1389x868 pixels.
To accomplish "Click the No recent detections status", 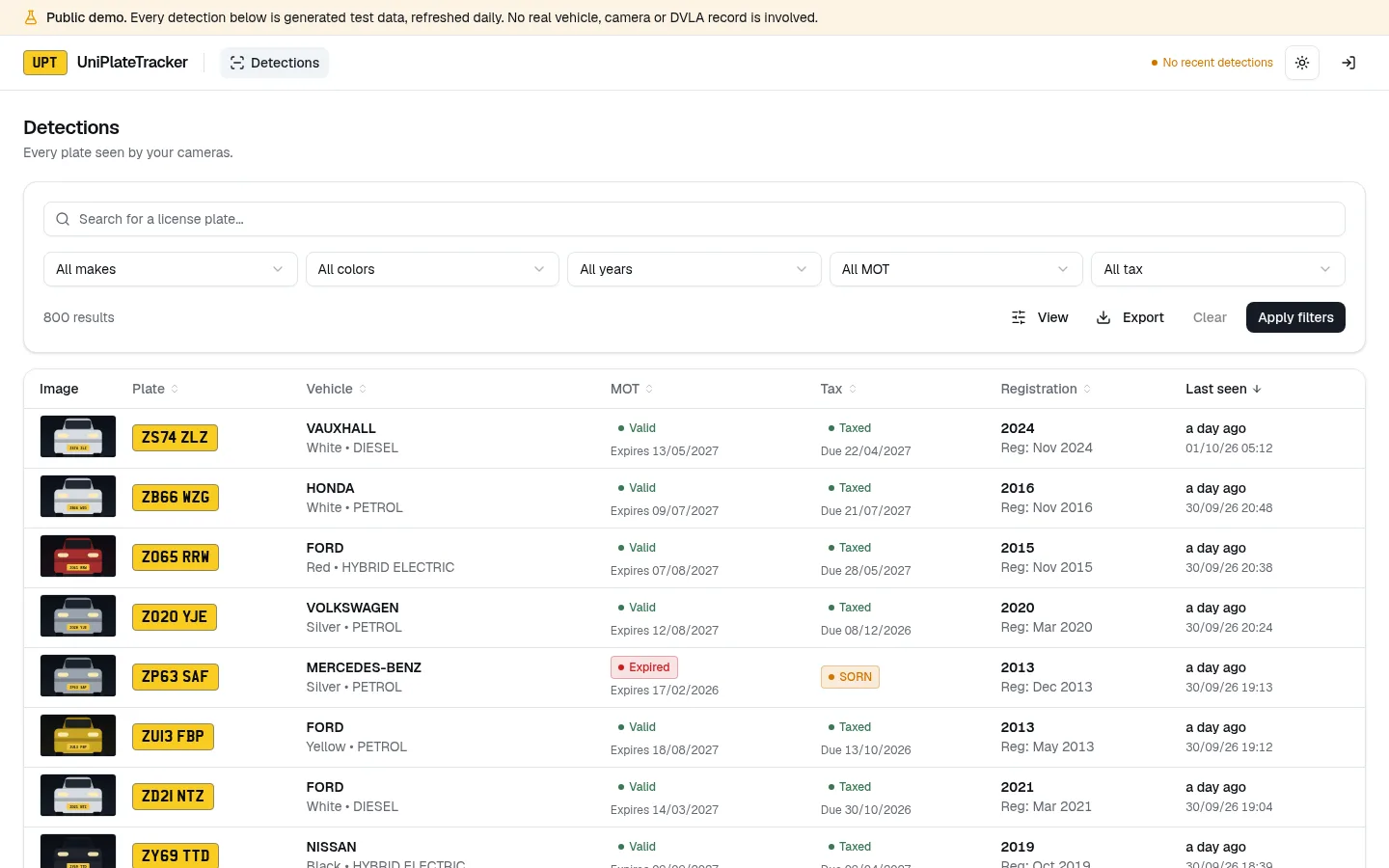I will click(1212, 63).
